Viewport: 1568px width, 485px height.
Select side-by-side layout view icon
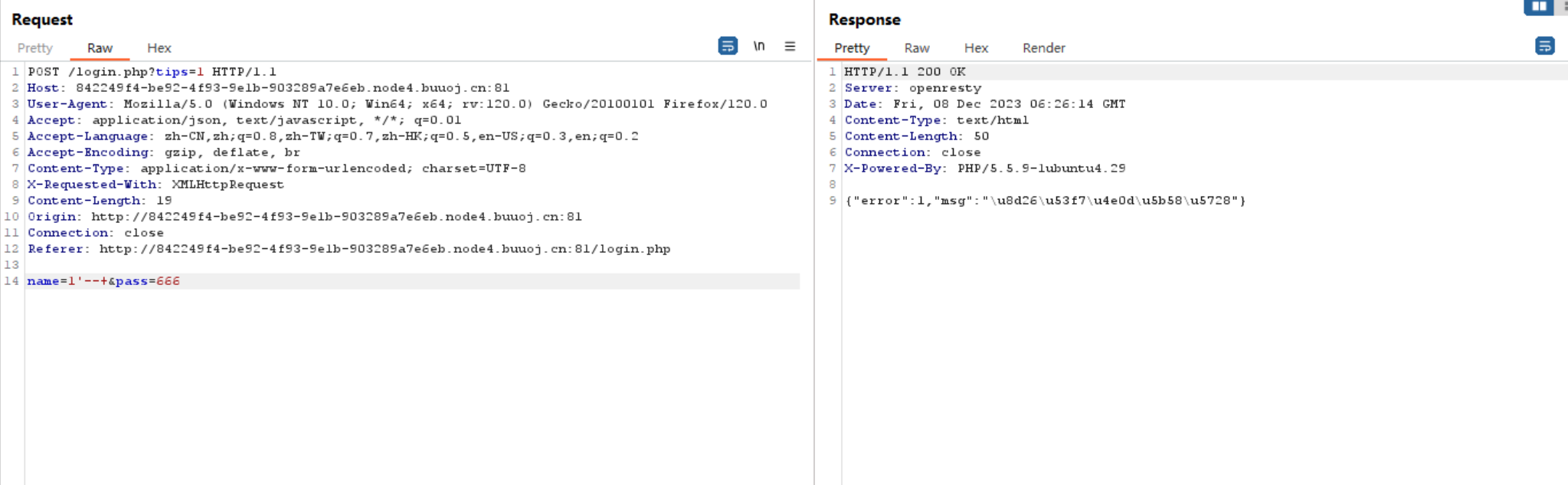pos(1538,7)
